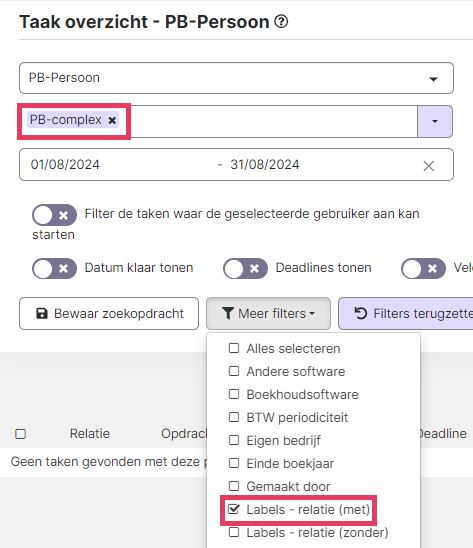The height and width of the screenshot is (548, 473).
Task: Sort by the Relatie column header
Action: pos(90,434)
